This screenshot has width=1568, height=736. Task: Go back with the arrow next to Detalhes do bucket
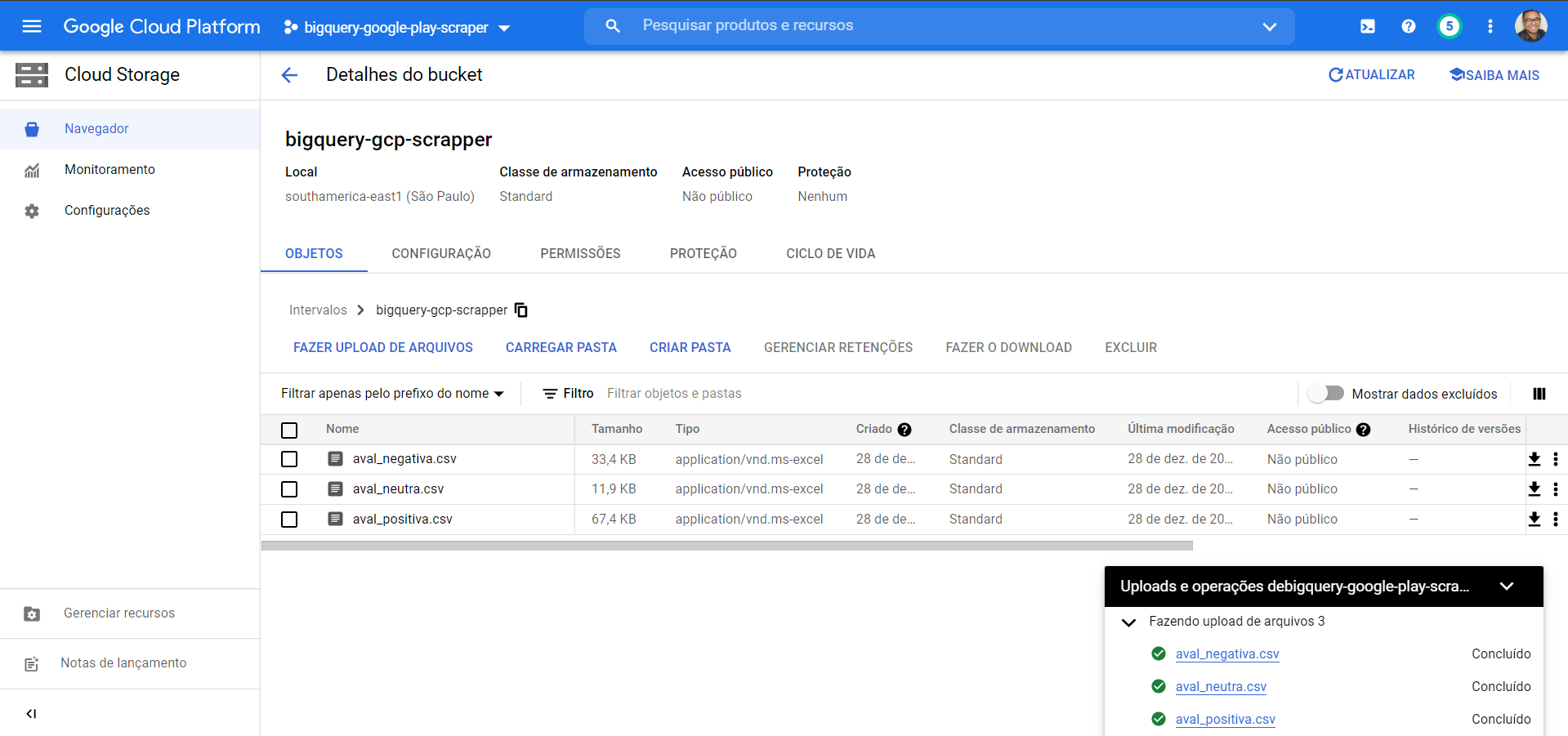tap(289, 75)
